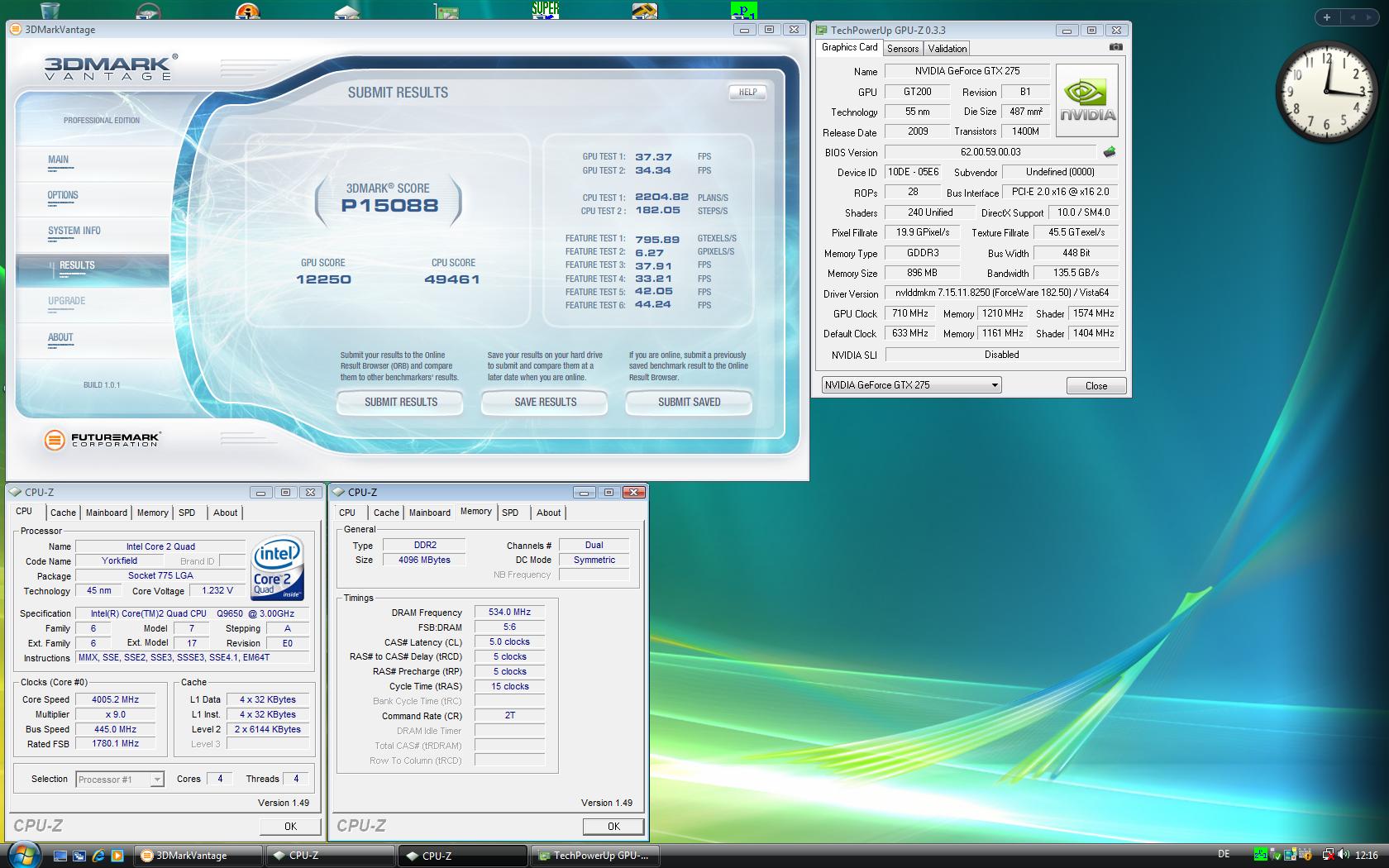Click the DRAM Frequency value 534.0 MHz

509,613
